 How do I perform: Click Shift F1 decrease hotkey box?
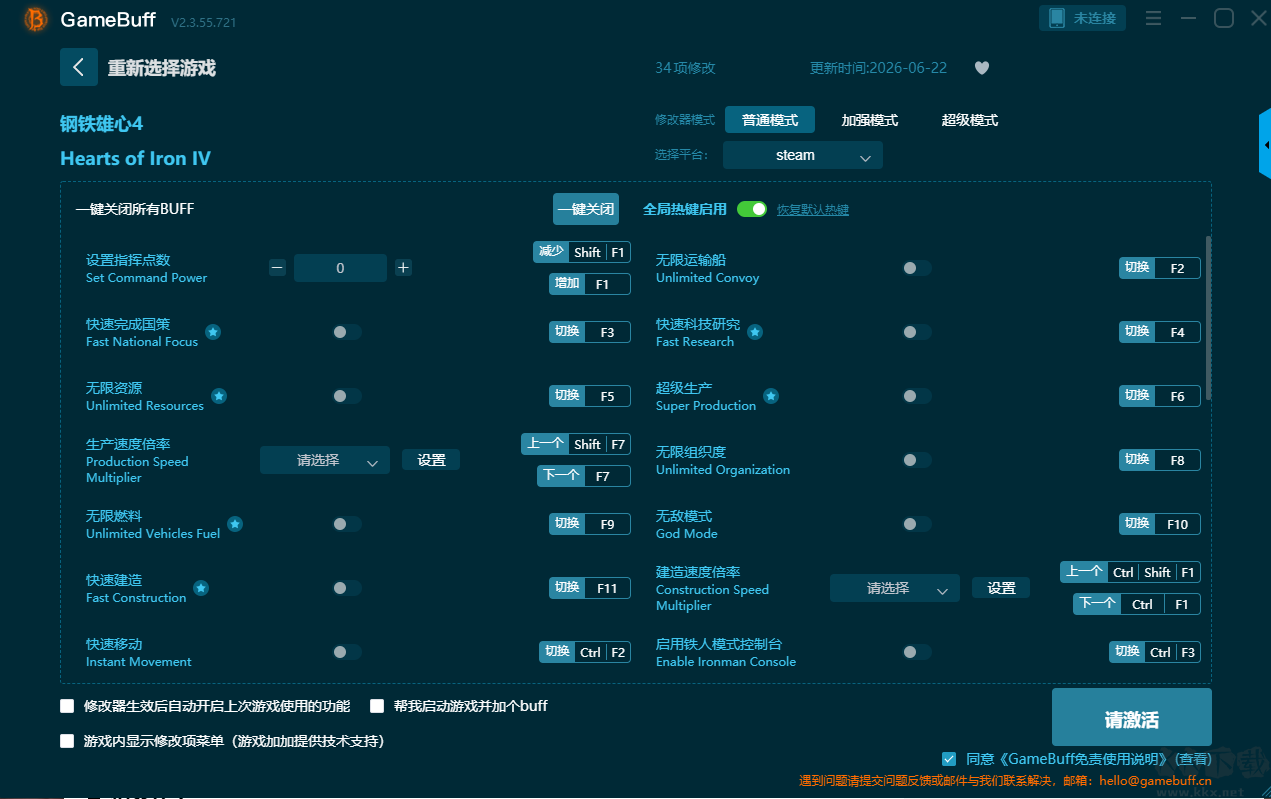[582, 252]
